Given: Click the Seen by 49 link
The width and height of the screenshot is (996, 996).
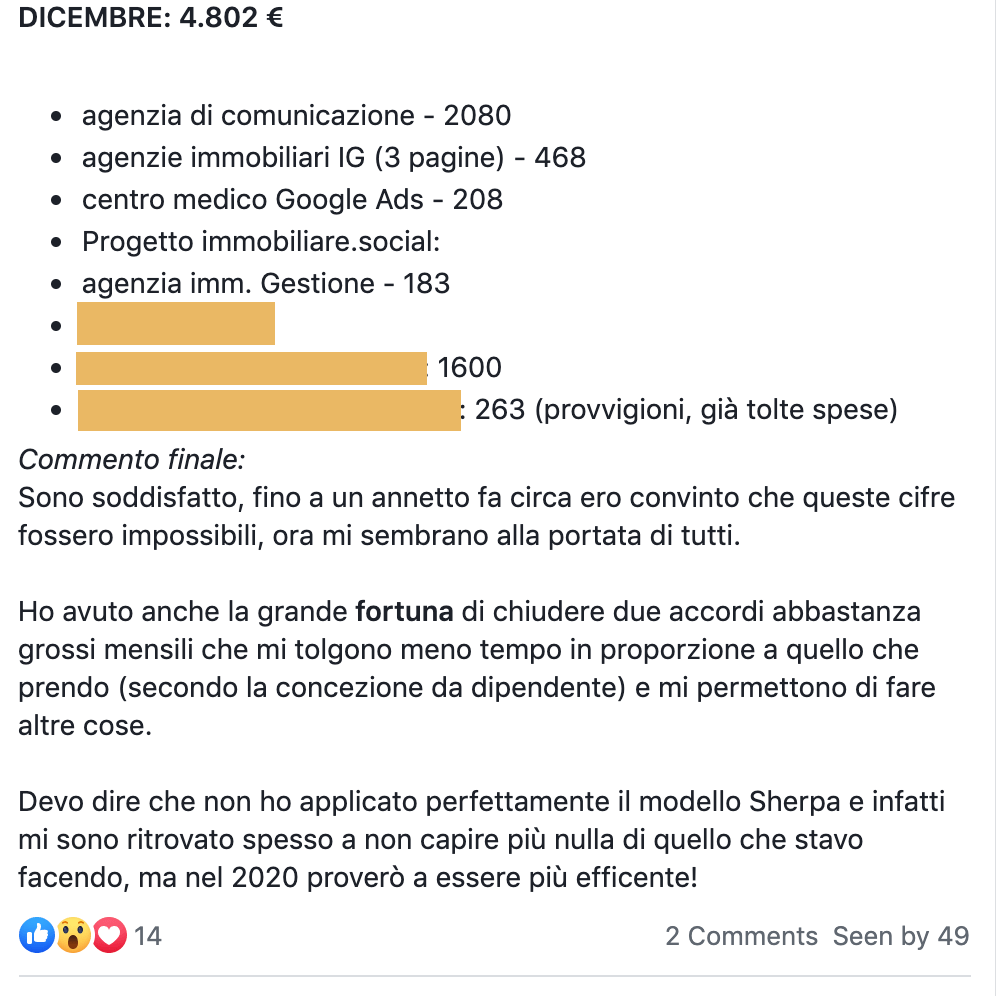Looking at the screenshot, I should pyautogui.click(x=901, y=936).
